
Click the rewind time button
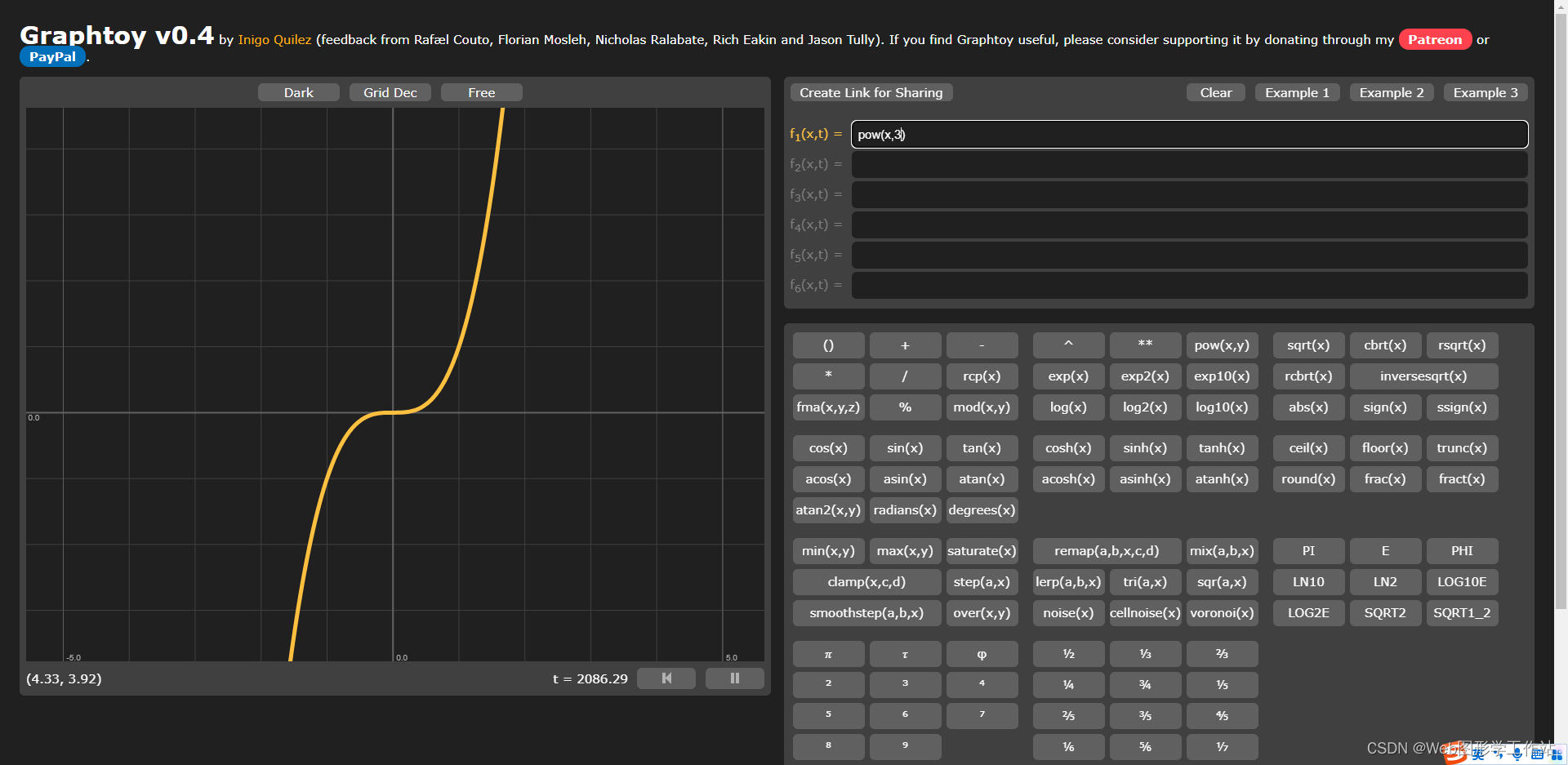pyautogui.click(x=666, y=678)
